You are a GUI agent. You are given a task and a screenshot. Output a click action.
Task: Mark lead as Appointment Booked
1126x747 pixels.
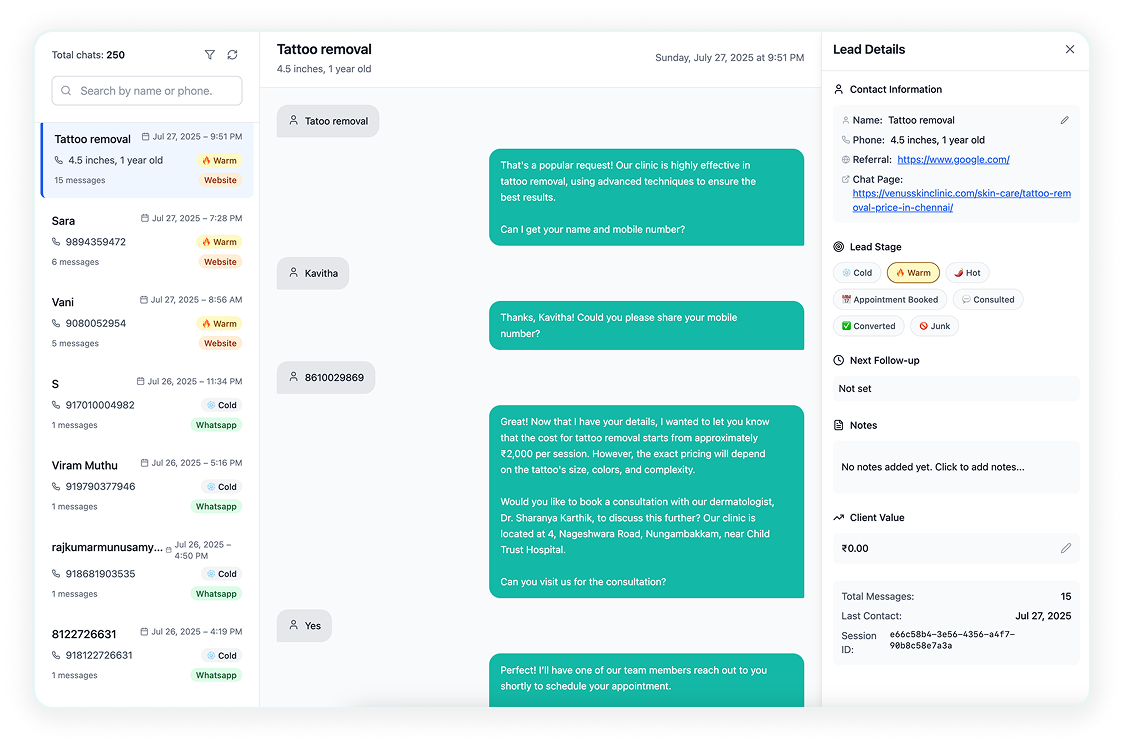click(889, 300)
